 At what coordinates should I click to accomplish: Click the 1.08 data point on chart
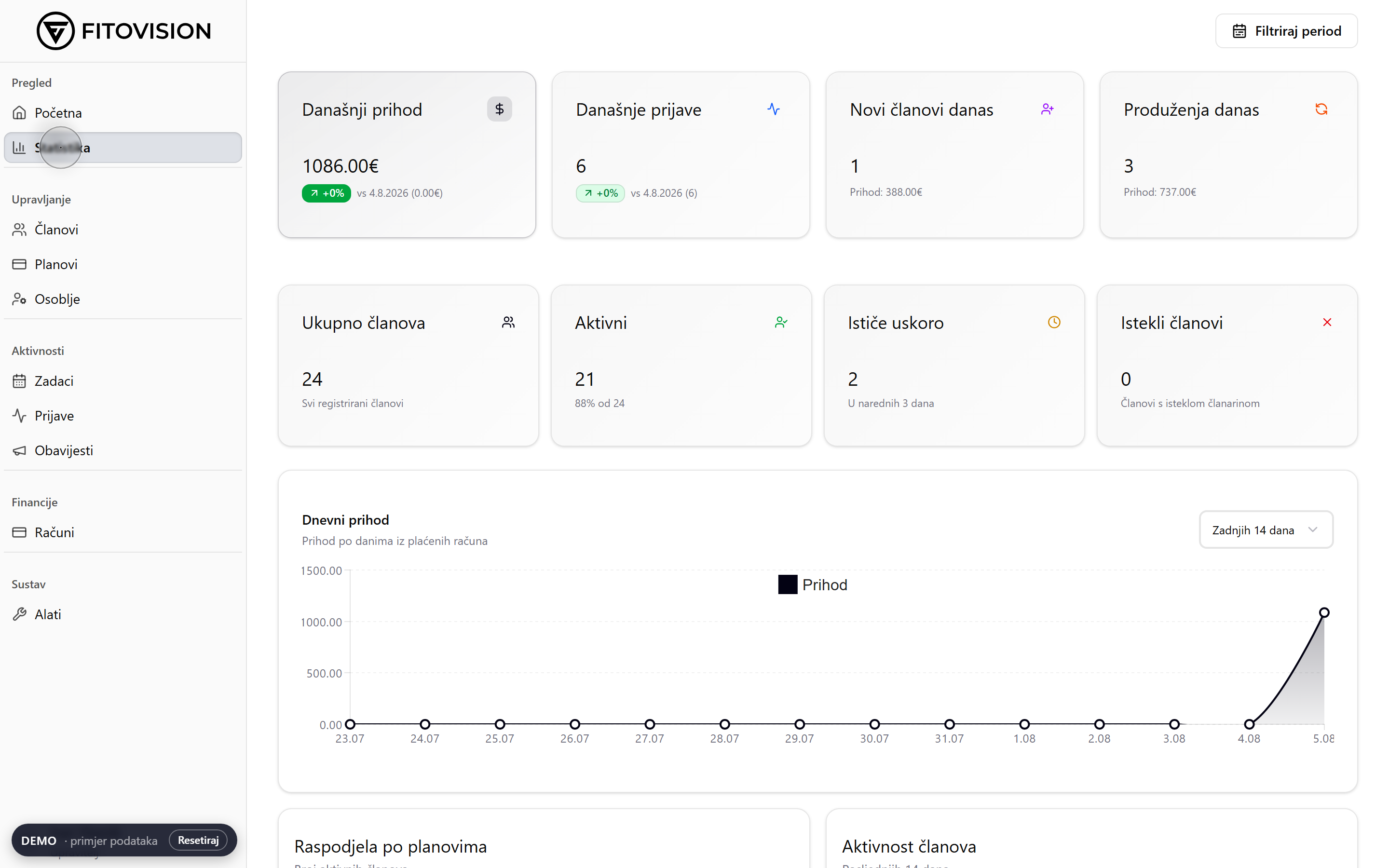pyautogui.click(x=1024, y=724)
